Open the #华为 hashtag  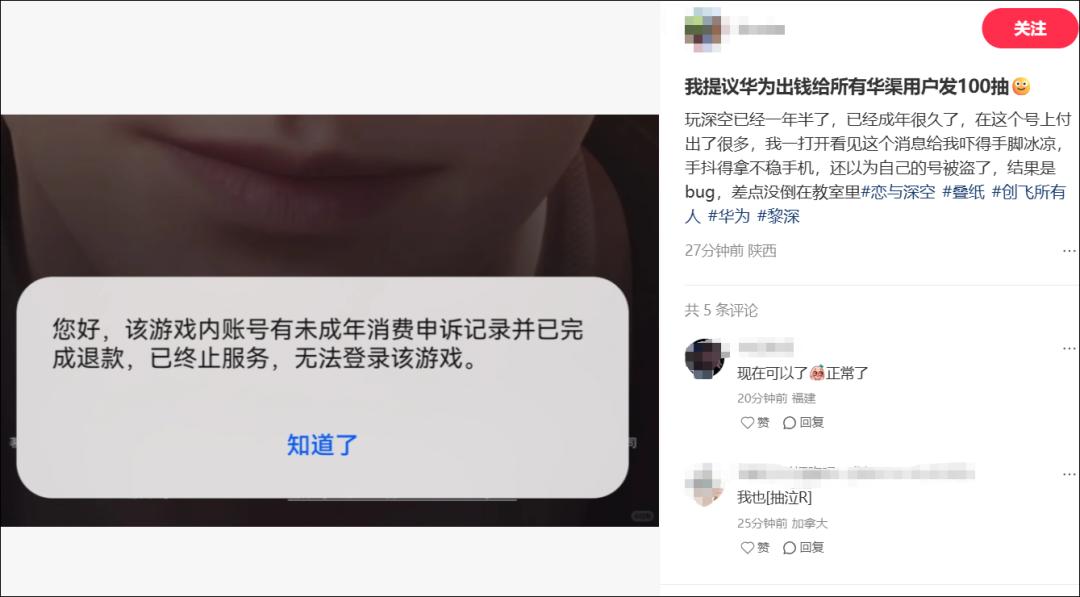point(728,216)
